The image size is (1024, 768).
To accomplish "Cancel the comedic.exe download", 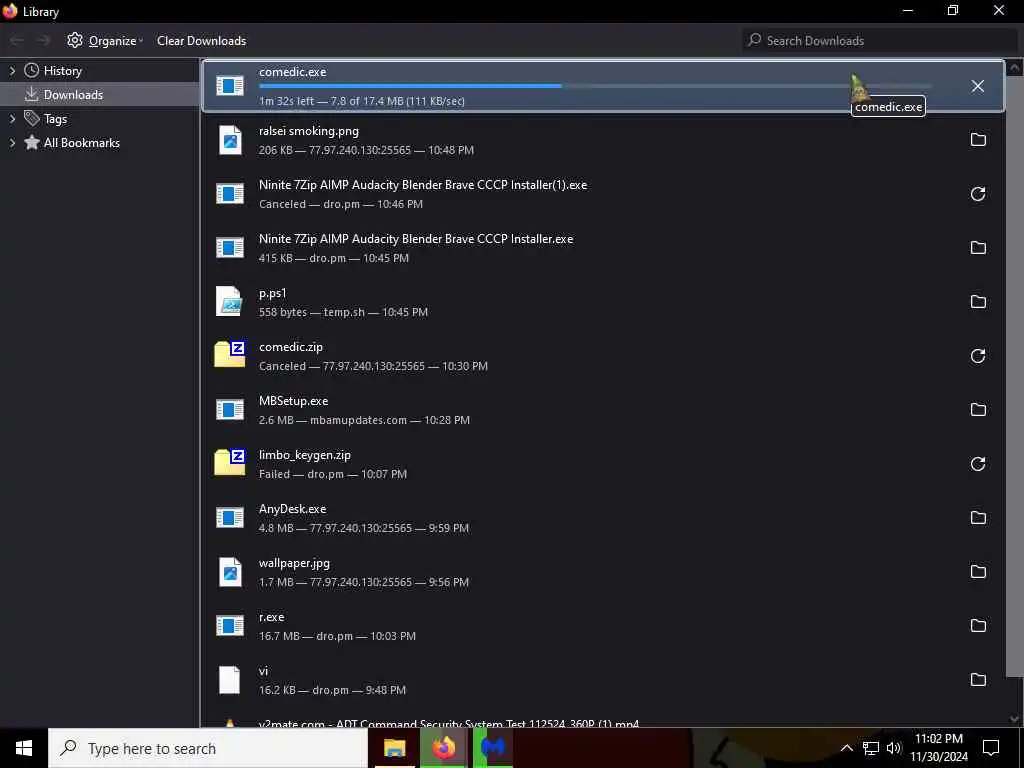I will point(977,86).
